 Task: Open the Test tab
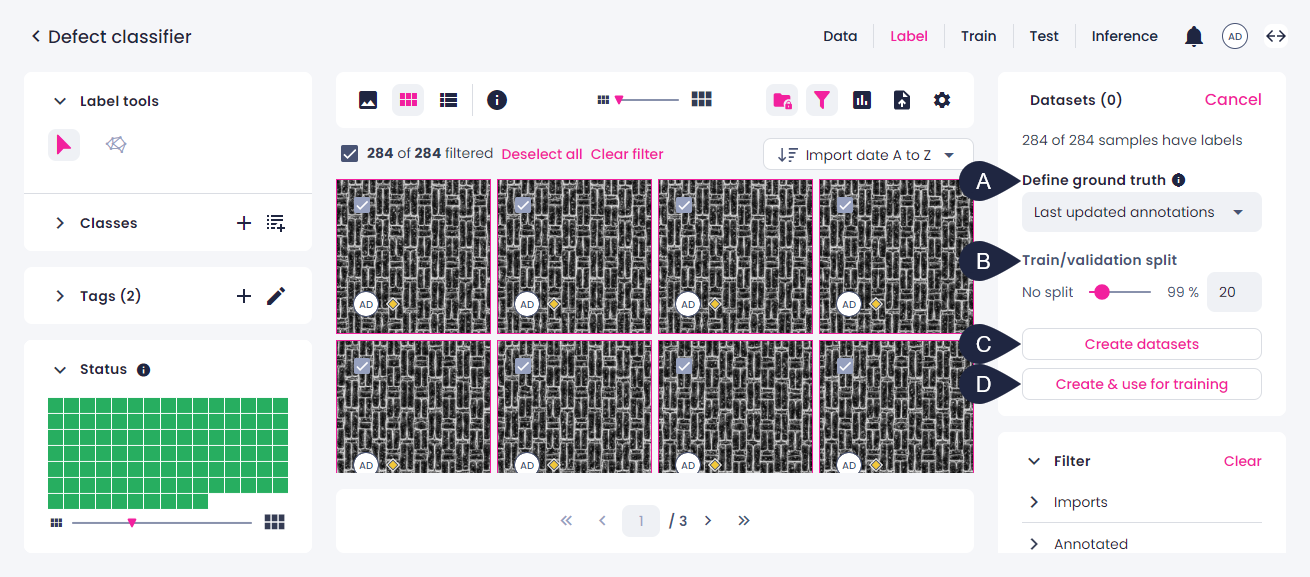[1044, 36]
